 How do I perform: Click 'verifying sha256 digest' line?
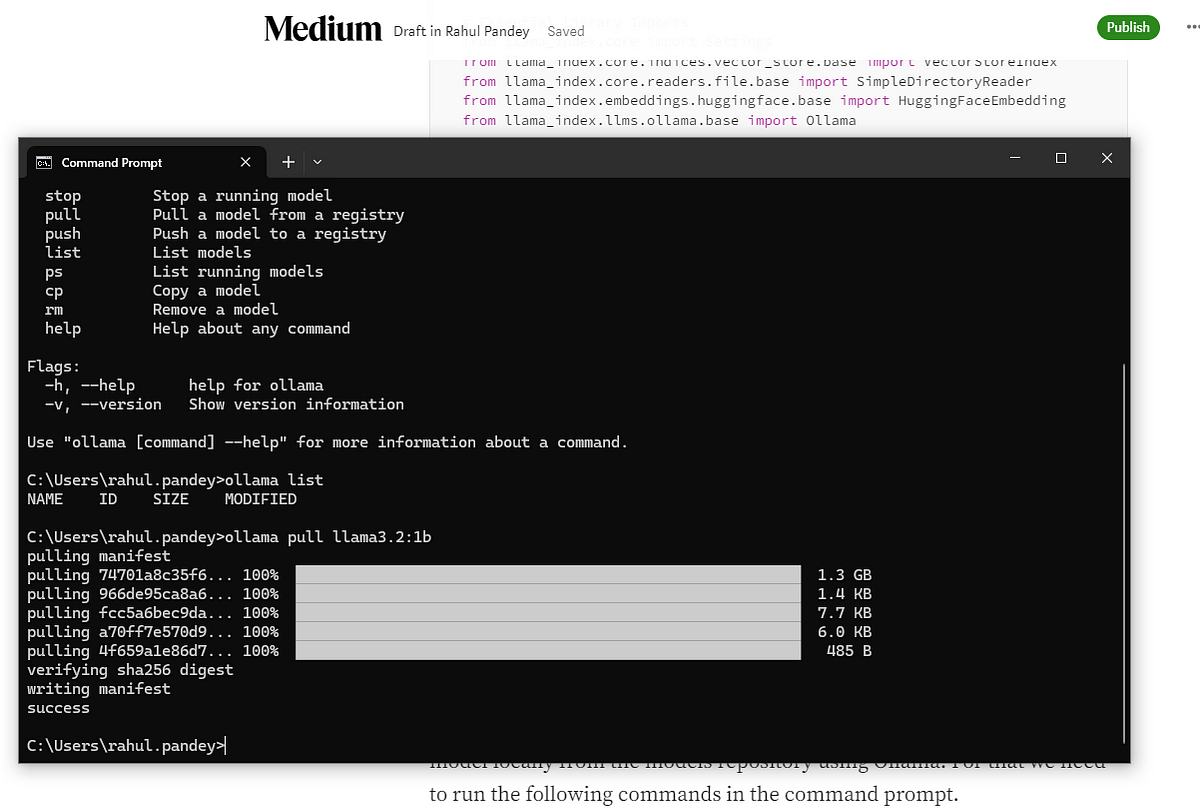130,670
